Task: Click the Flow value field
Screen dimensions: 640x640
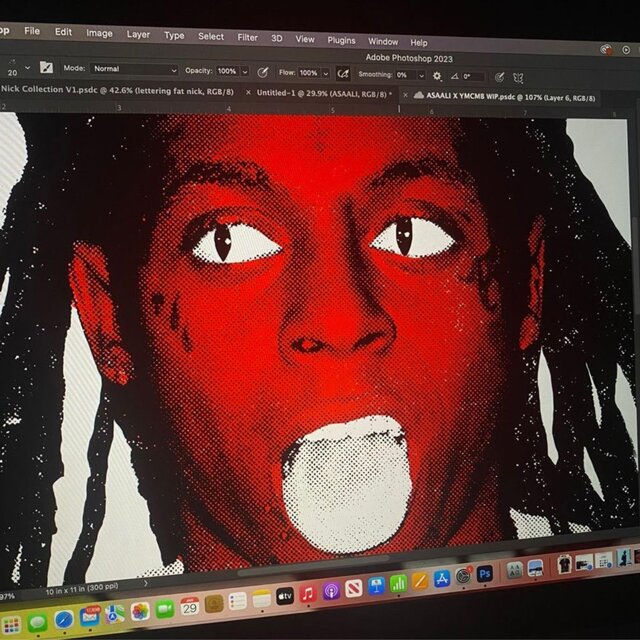Action: [x=309, y=73]
